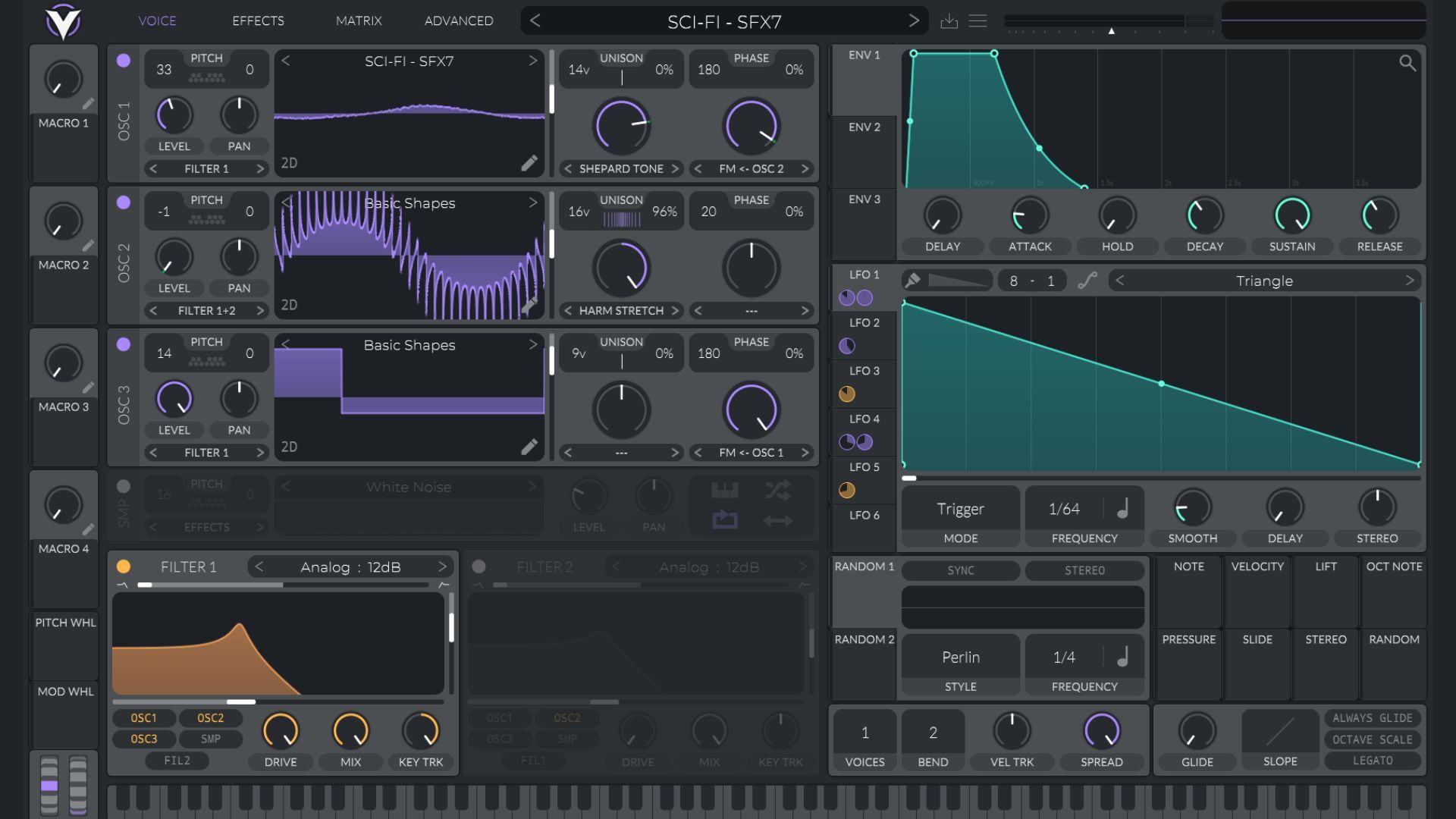
Task: Edit OSC 3 wavetable with pencil icon
Action: click(x=529, y=447)
